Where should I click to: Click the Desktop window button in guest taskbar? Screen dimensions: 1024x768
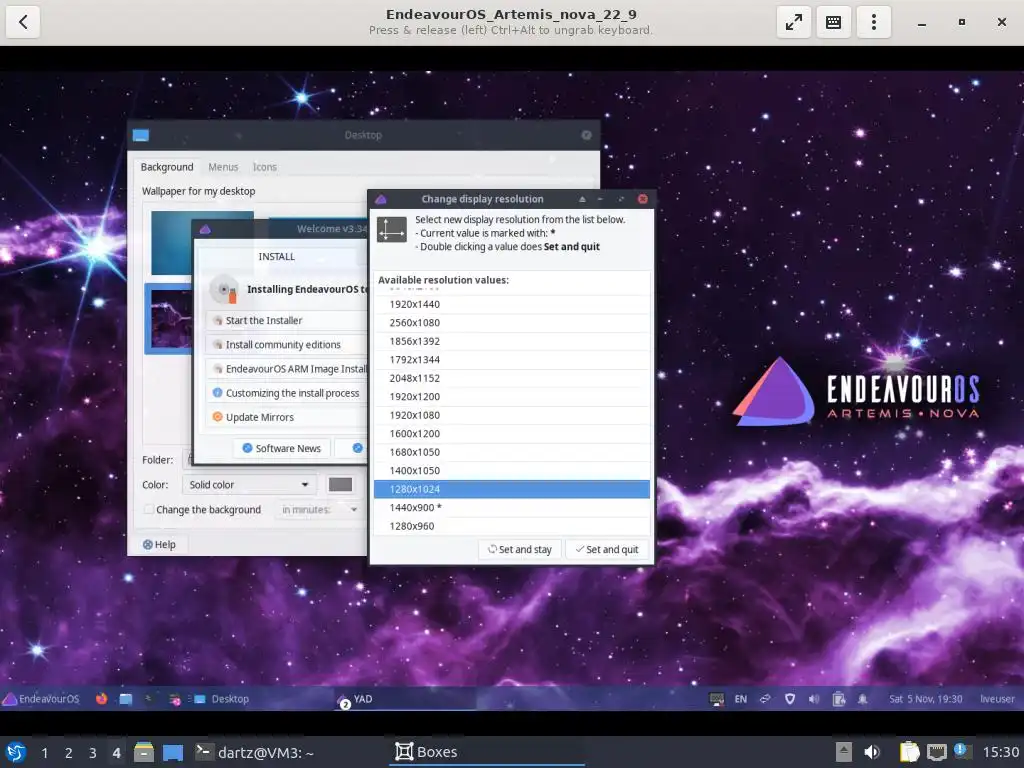point(222,699)
